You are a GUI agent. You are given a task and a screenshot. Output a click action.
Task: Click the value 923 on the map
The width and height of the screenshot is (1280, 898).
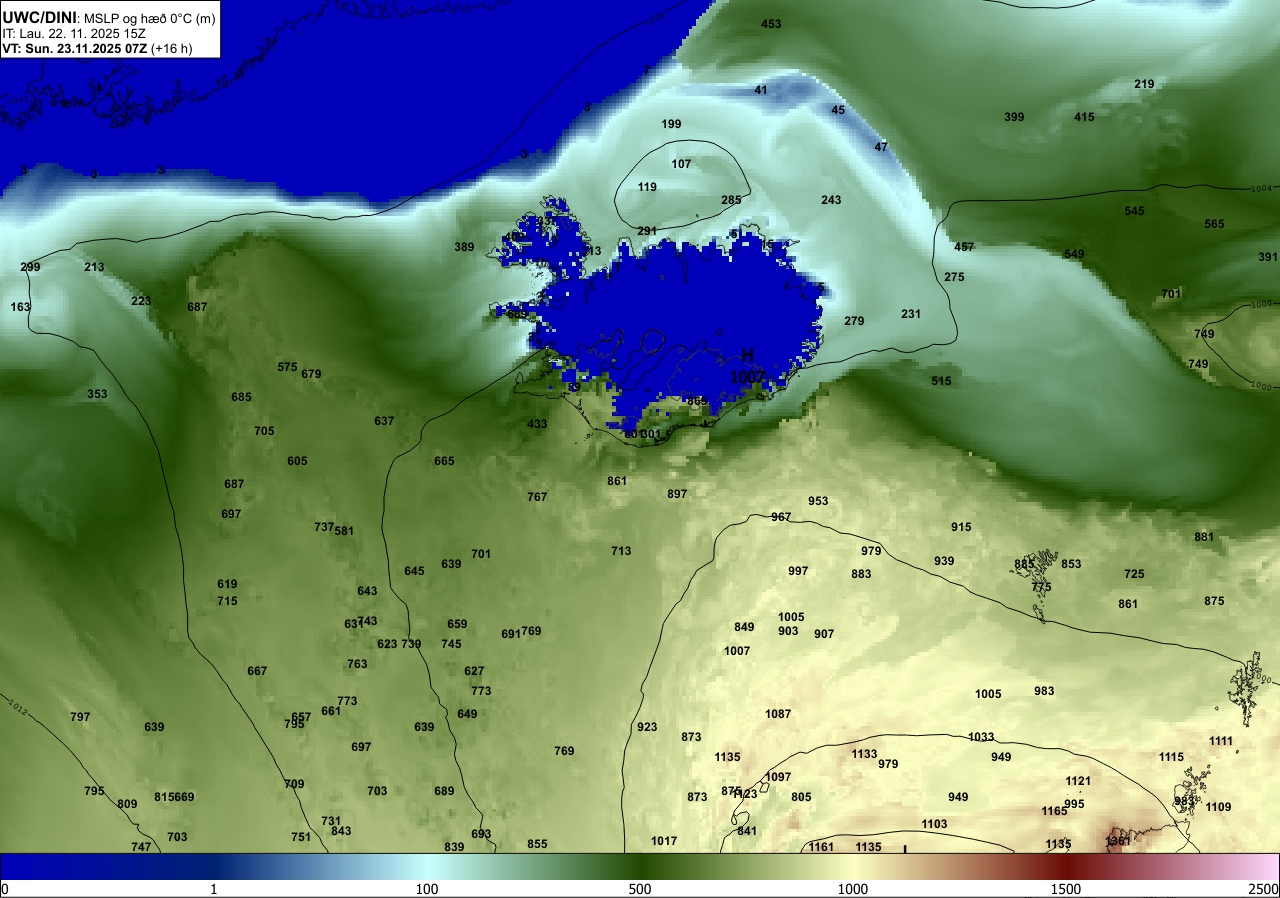(x=647, y=727)
